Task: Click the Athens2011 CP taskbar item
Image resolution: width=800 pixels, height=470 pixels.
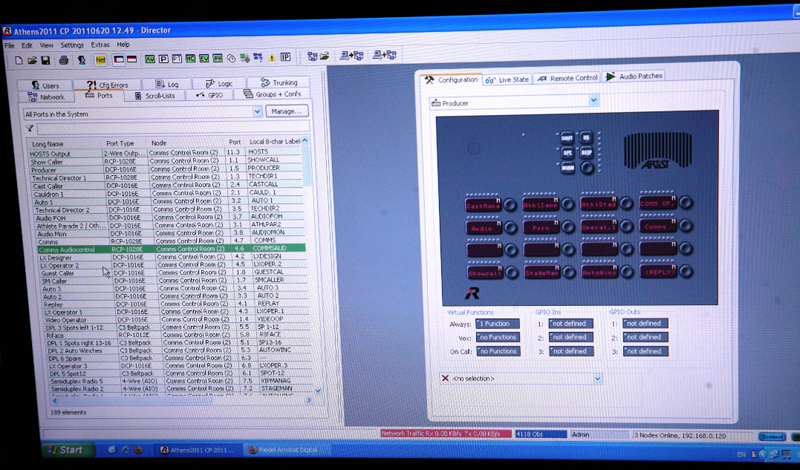Action: coord(198,450)
